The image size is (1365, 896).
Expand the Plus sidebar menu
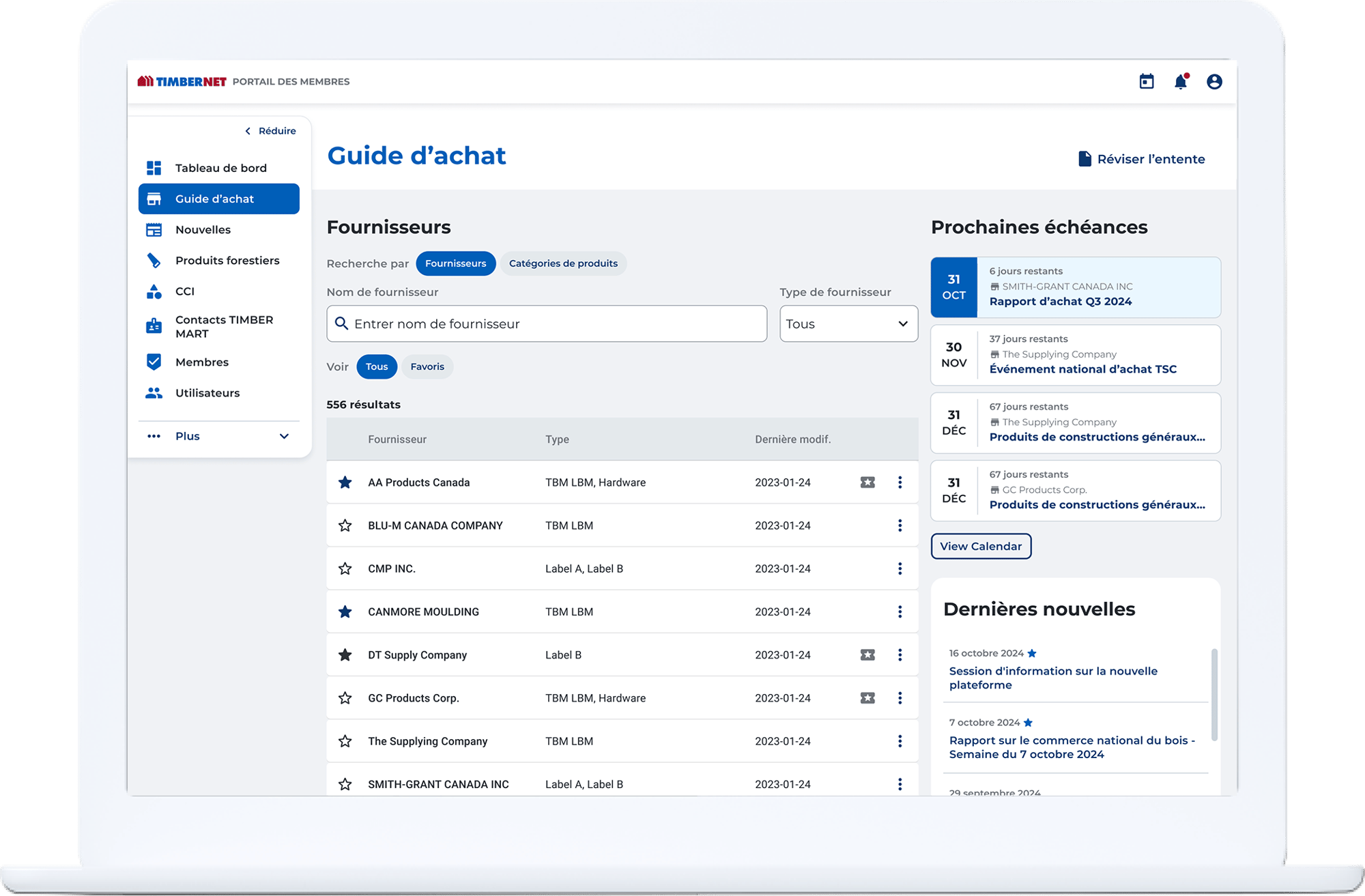pyautogui.click(x=218, y=436)
